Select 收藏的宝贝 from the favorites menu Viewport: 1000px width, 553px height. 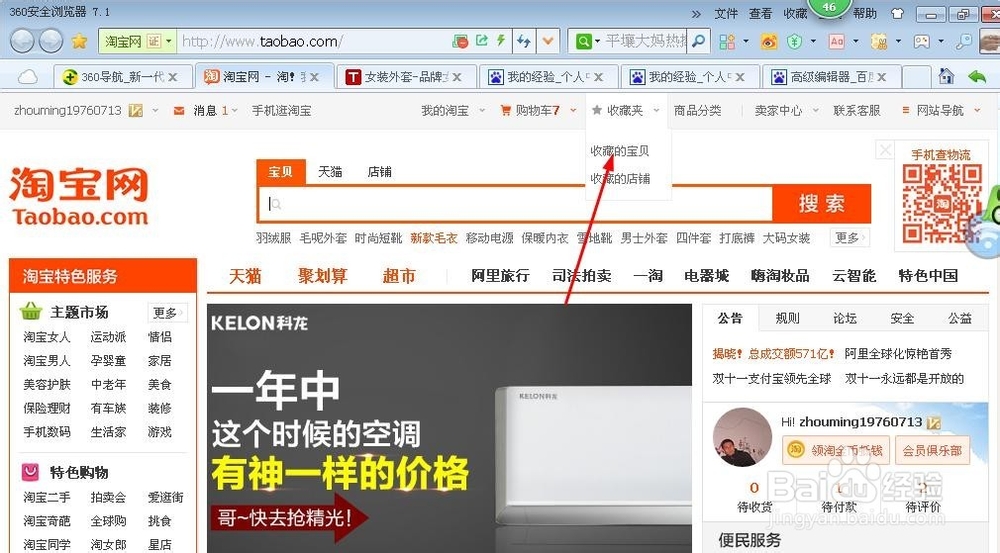[620, 151]
